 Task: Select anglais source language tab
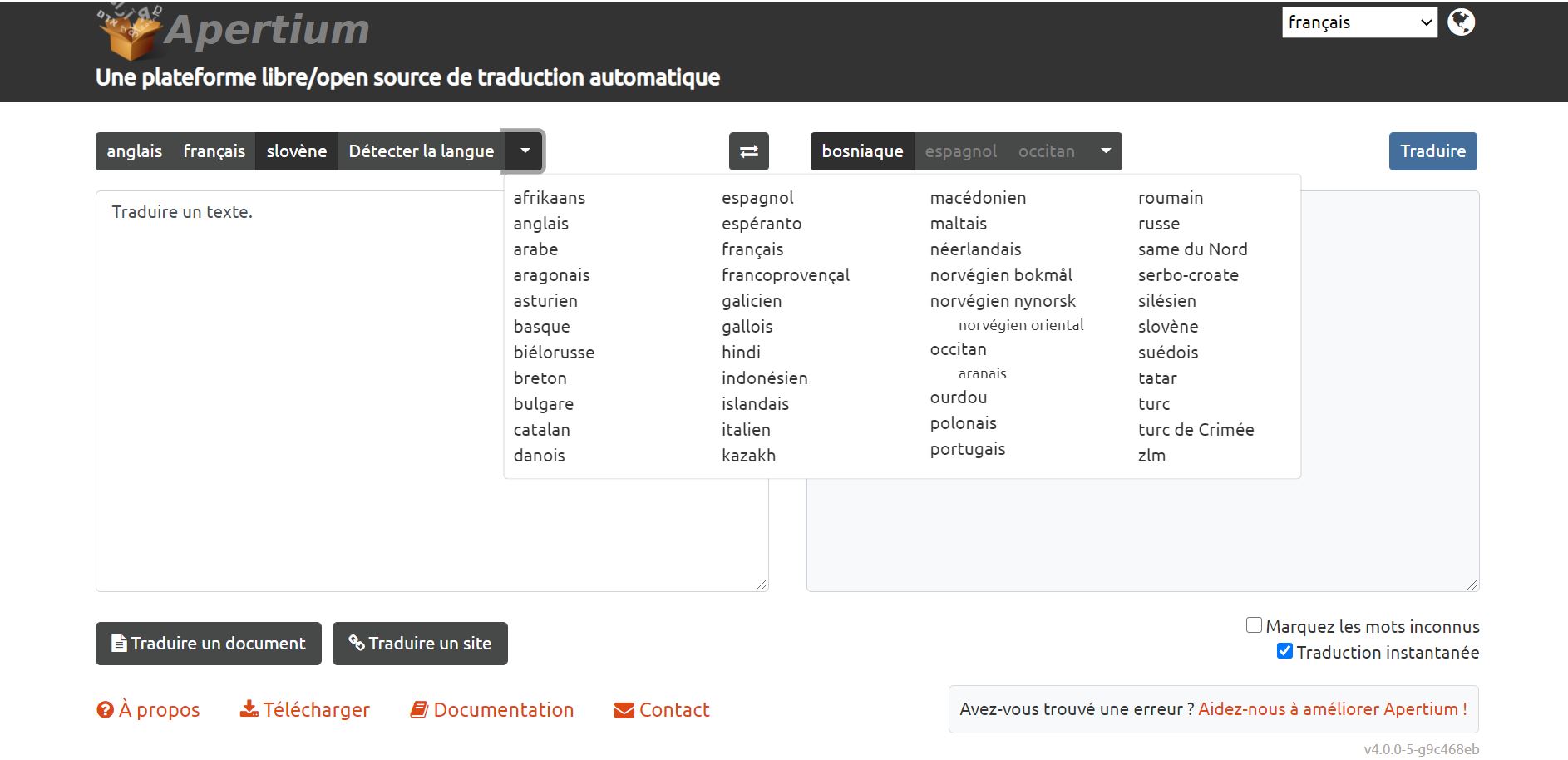(134, 151)
